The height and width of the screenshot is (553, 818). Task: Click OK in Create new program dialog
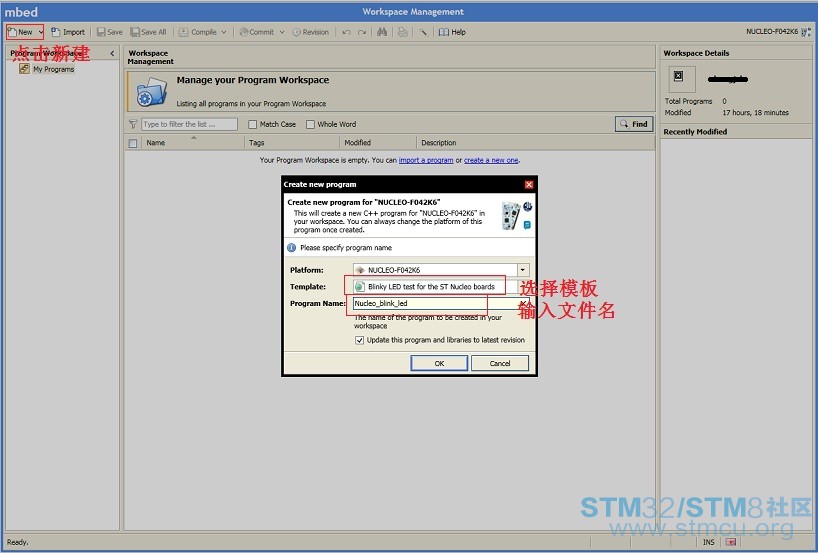(439, 363)
